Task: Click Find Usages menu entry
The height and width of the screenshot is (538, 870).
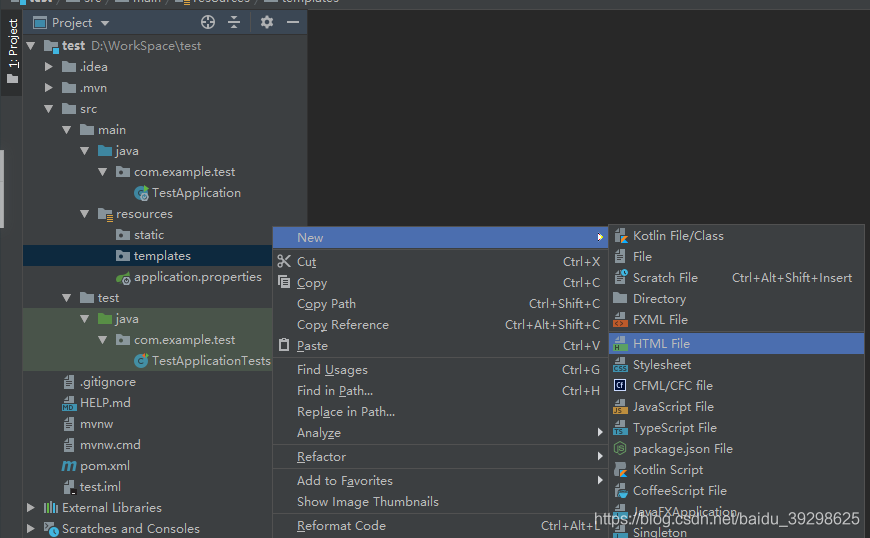Action: (x=332, y=370)
